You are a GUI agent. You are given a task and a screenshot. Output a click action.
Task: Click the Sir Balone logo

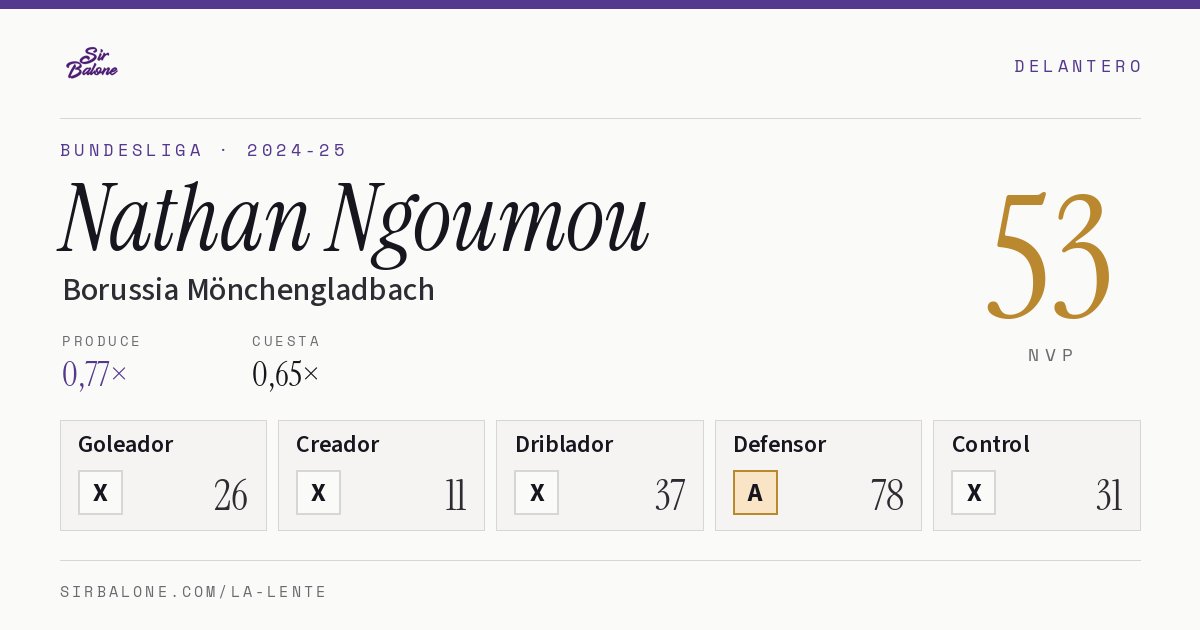[x=92, y=63]
